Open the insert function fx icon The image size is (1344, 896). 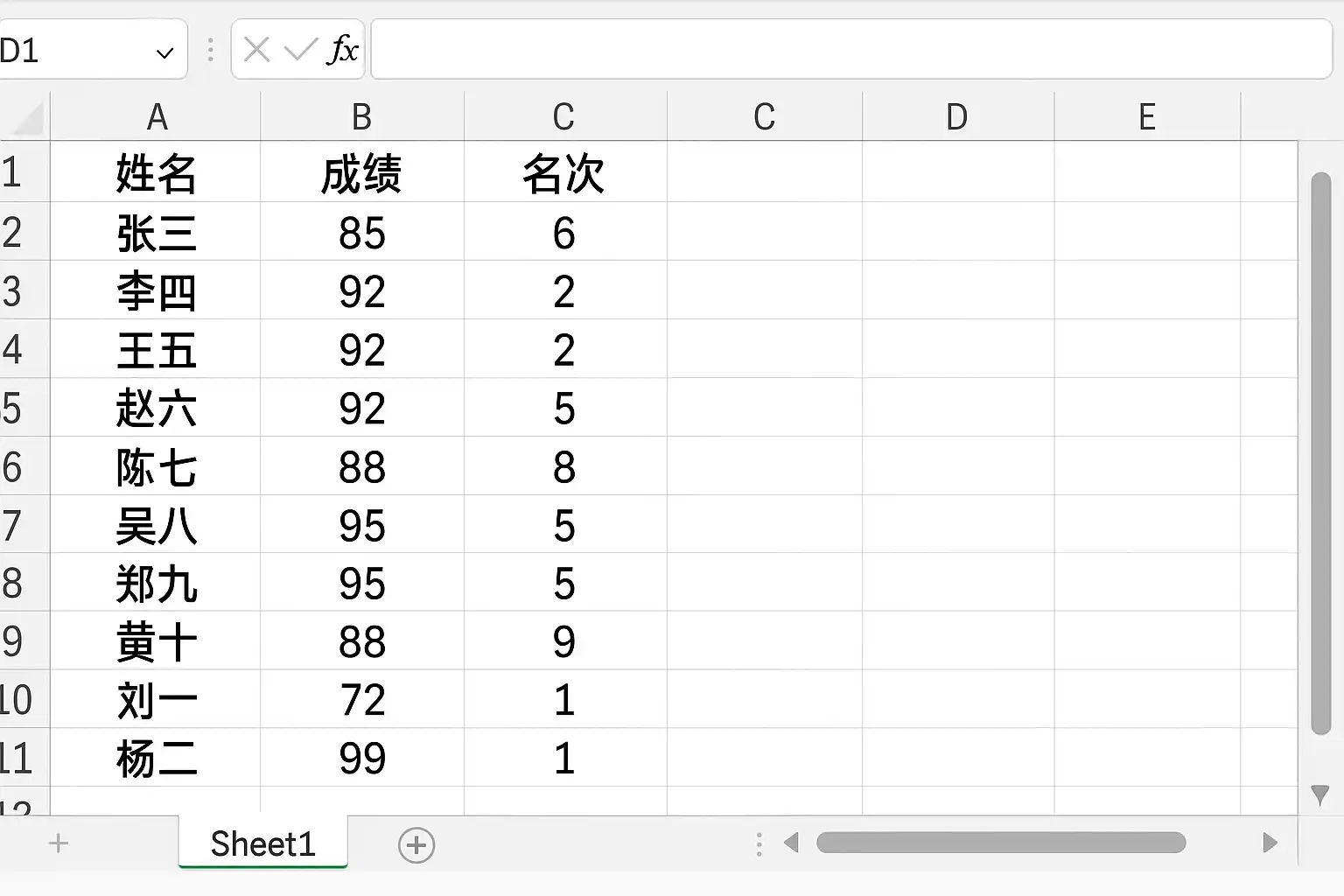click(343, 50)
